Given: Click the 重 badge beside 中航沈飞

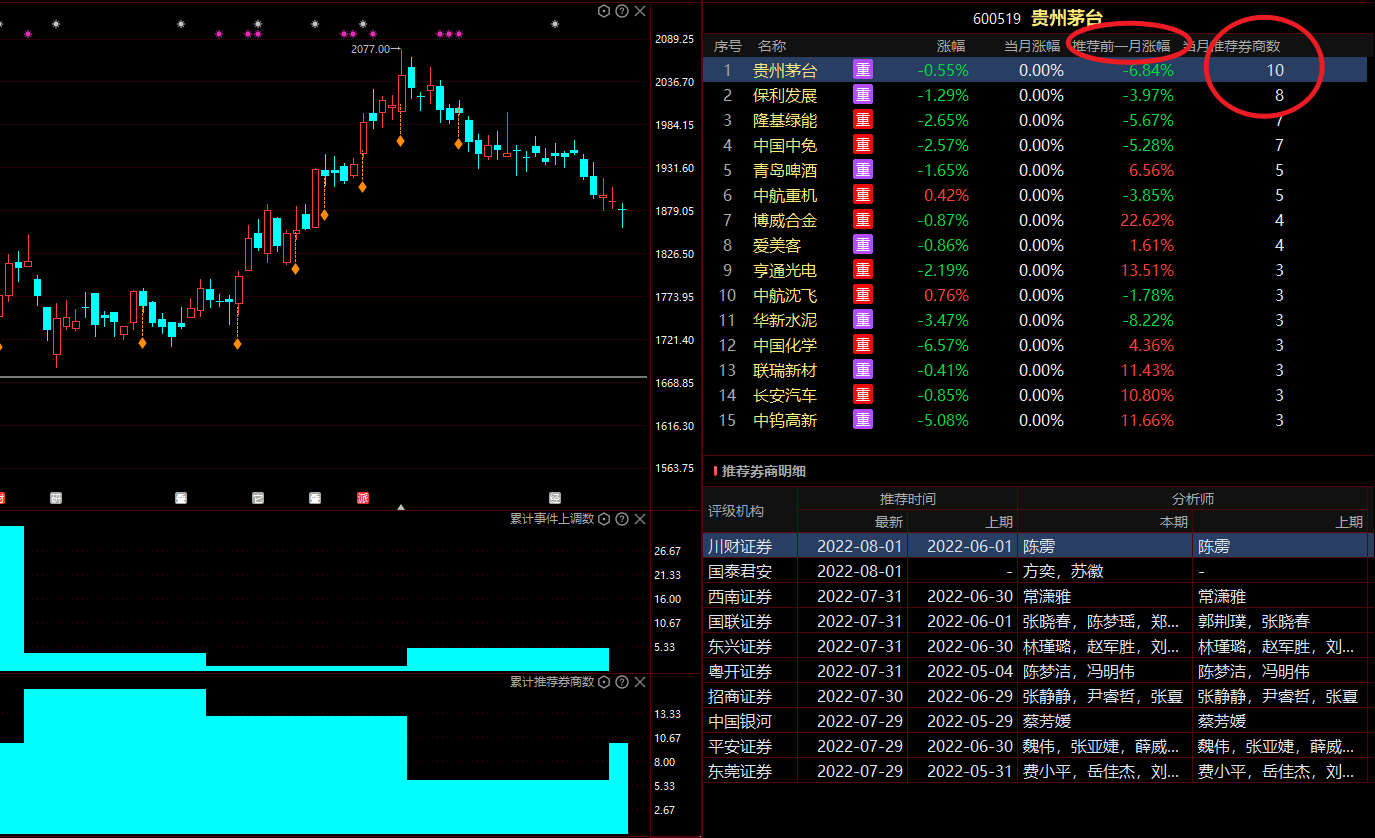Looking at the screenshot, I should point(863,295).
